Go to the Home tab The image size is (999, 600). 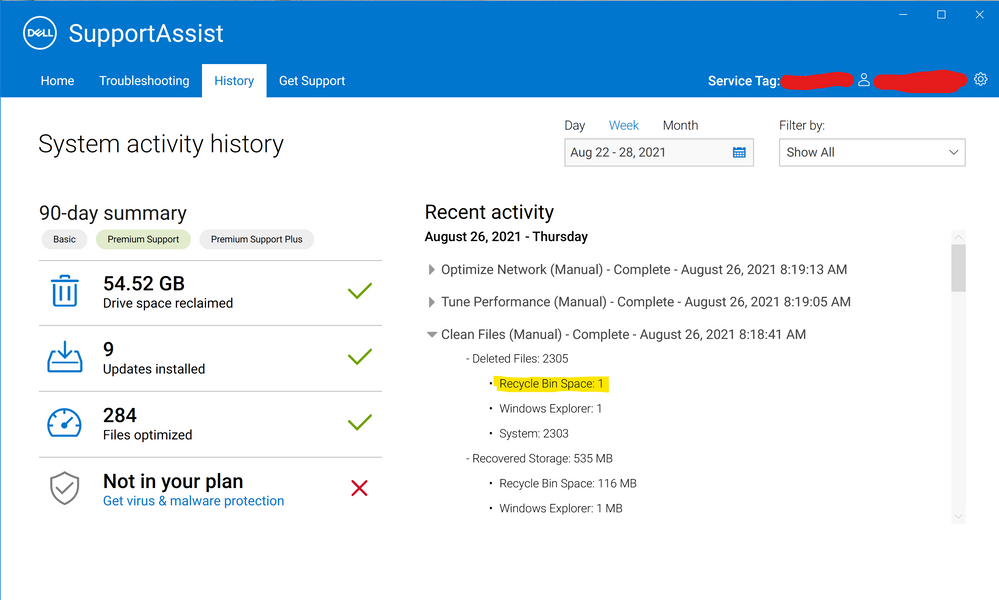(x=57, y=81)
